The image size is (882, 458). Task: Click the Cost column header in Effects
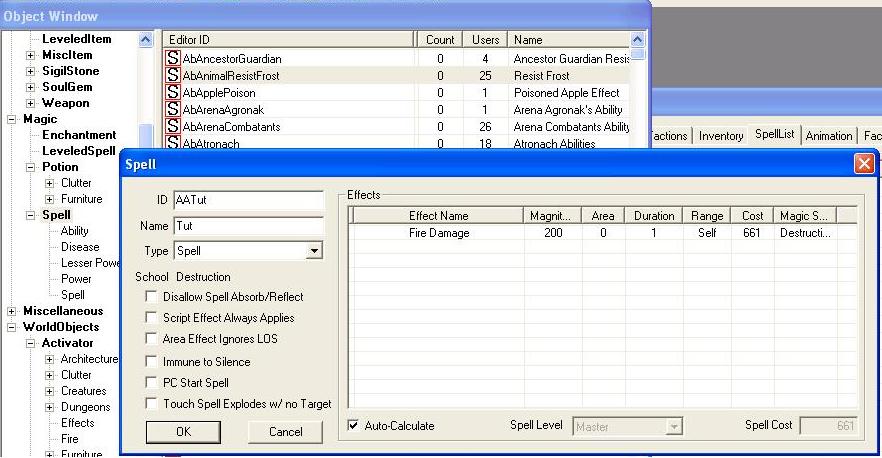point(752,215)
